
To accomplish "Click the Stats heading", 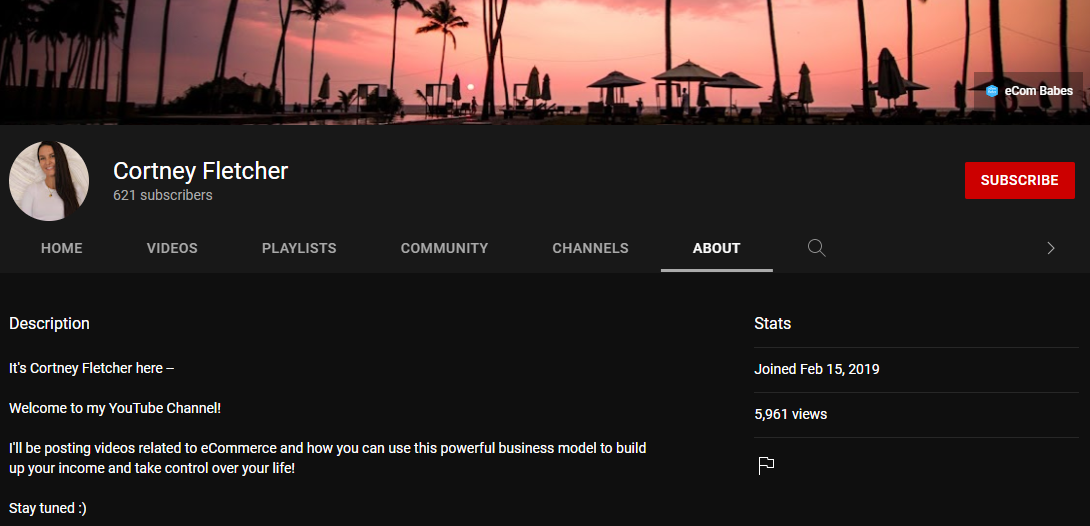I will pos(772,324).
